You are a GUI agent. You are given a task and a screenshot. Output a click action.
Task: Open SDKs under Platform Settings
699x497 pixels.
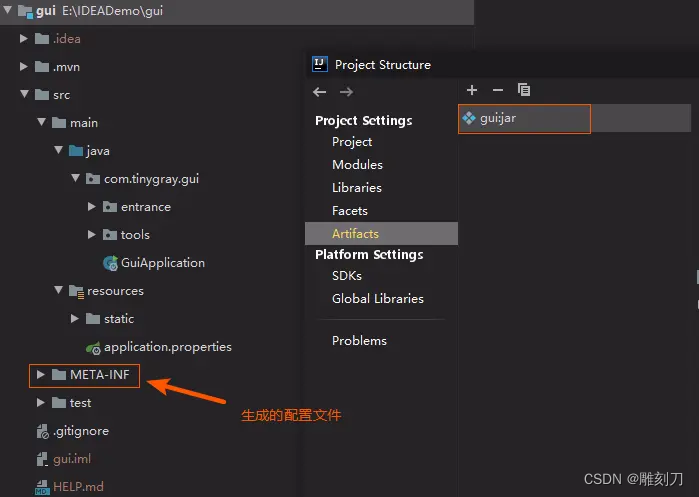tap(347, 276)
